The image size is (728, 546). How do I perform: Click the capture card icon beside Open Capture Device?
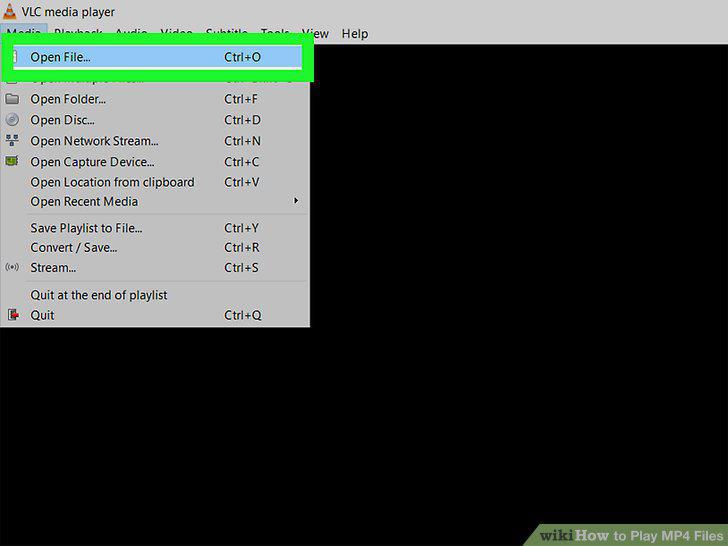tap(12, 161)
